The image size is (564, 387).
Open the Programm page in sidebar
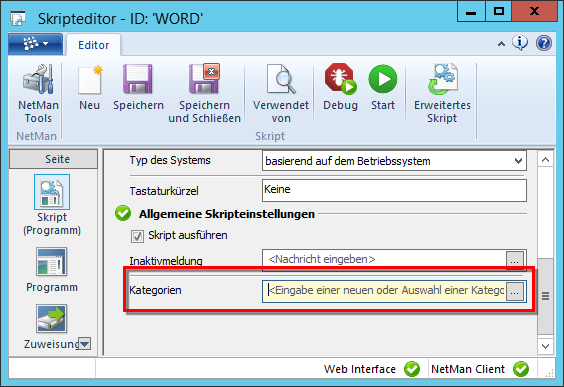(x=52, y=270)
